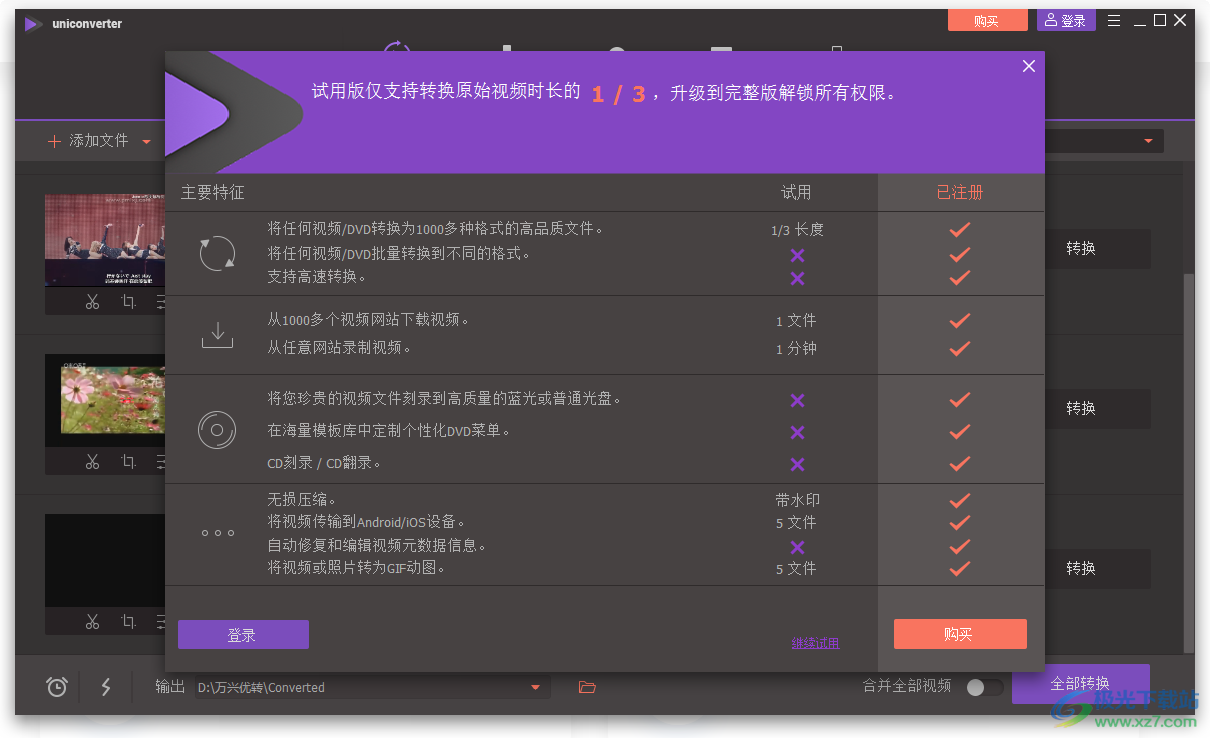Click the text 在海量模板库中定制个性化DVD菜单。
Viewport: 1210px width, 738px height.
click(389, 431)
